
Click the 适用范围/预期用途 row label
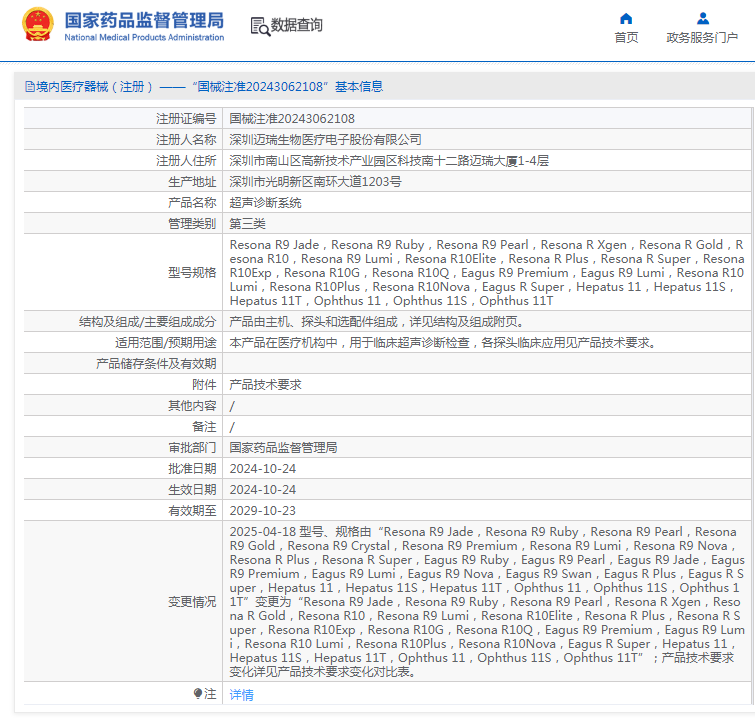(x=166, y=343)
